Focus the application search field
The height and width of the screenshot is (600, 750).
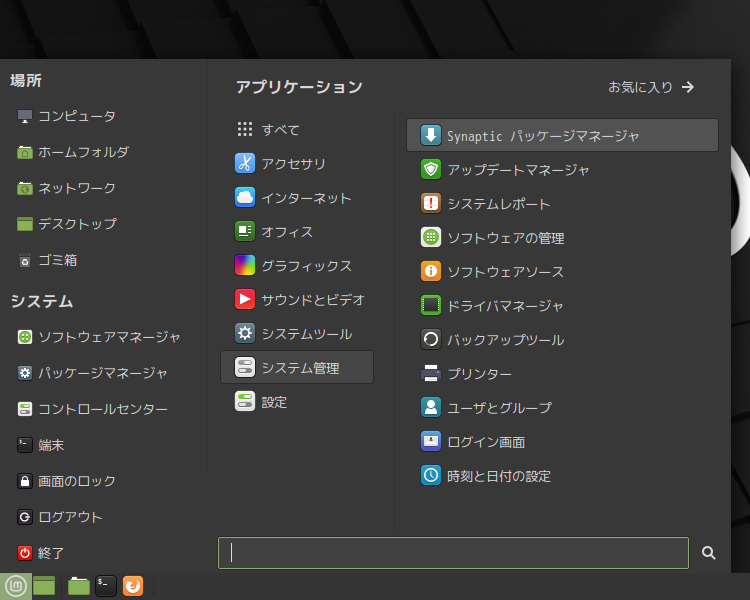(453, 553)
